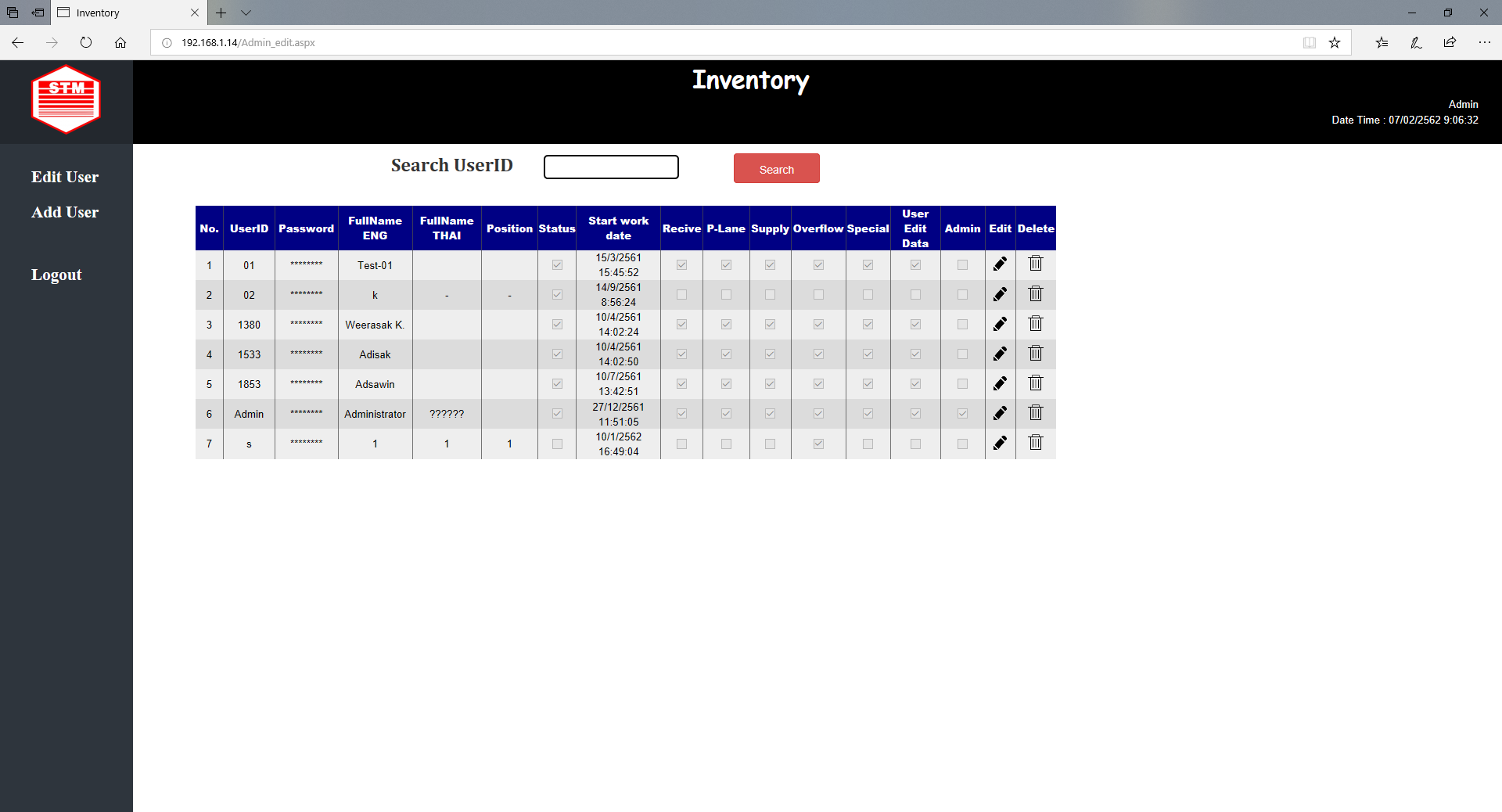Image resolution: width=1502 pixels, height=812 pixels.
Task: Click the edit pencil for user 1380
Action: (x=1000, y=324)
